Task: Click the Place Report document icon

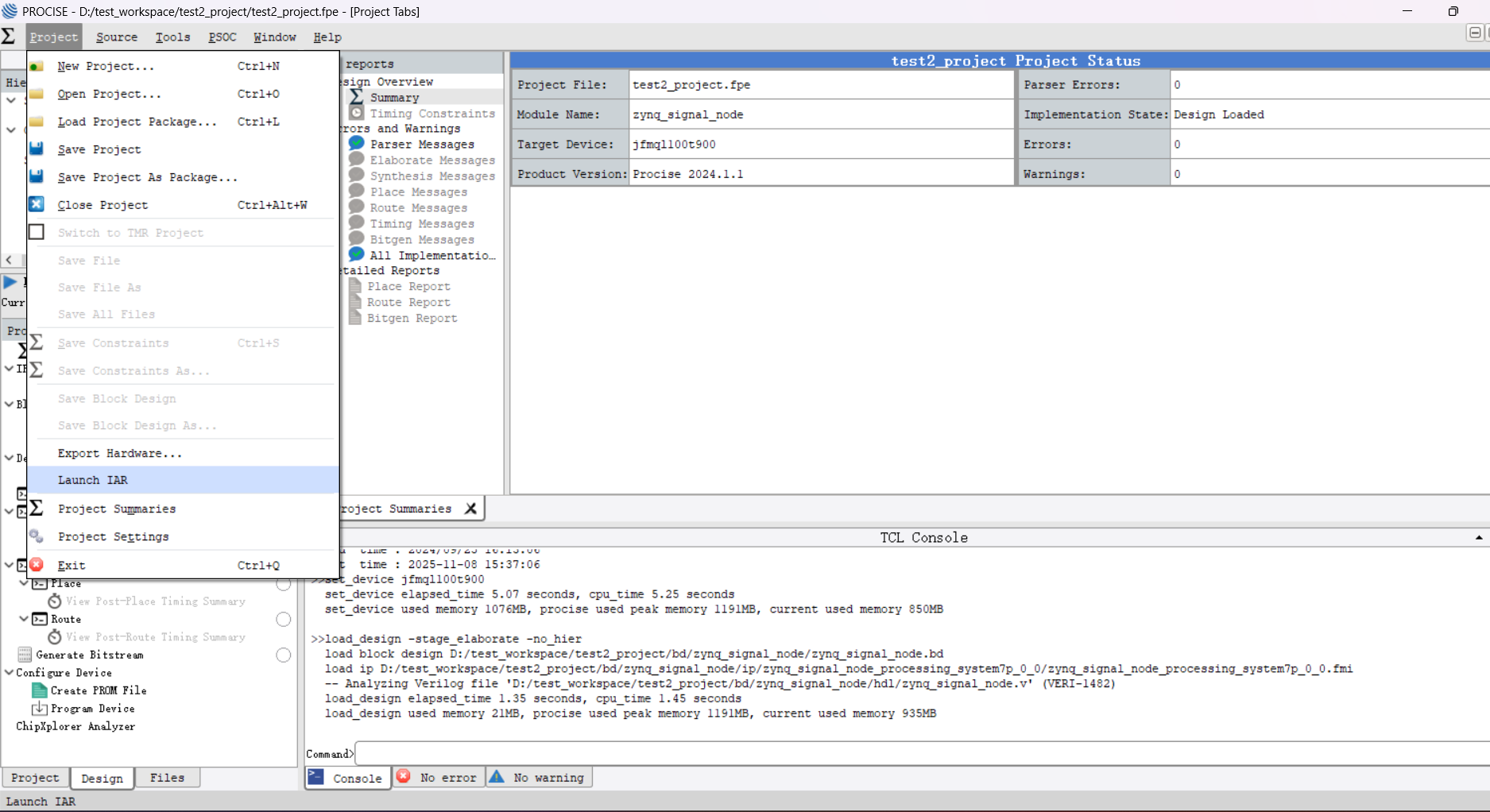Action: (355, 286)
